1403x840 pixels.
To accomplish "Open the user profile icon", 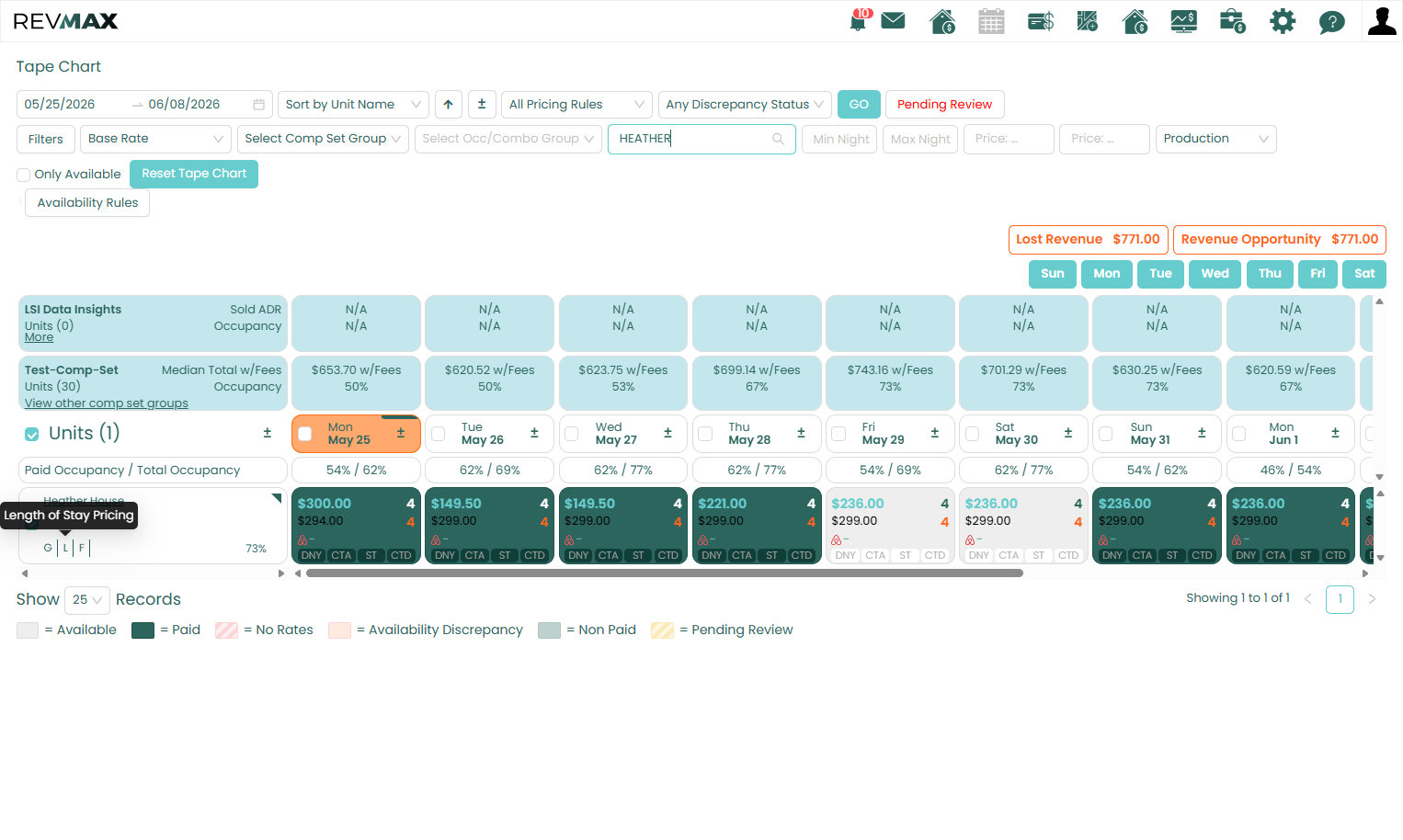I will [1382, 21].
